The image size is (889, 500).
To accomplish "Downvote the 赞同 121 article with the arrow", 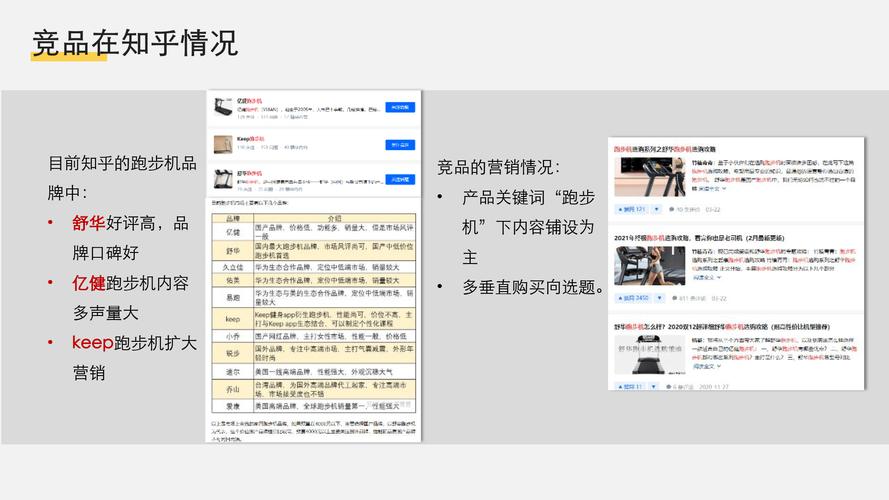I will [657, 209].
